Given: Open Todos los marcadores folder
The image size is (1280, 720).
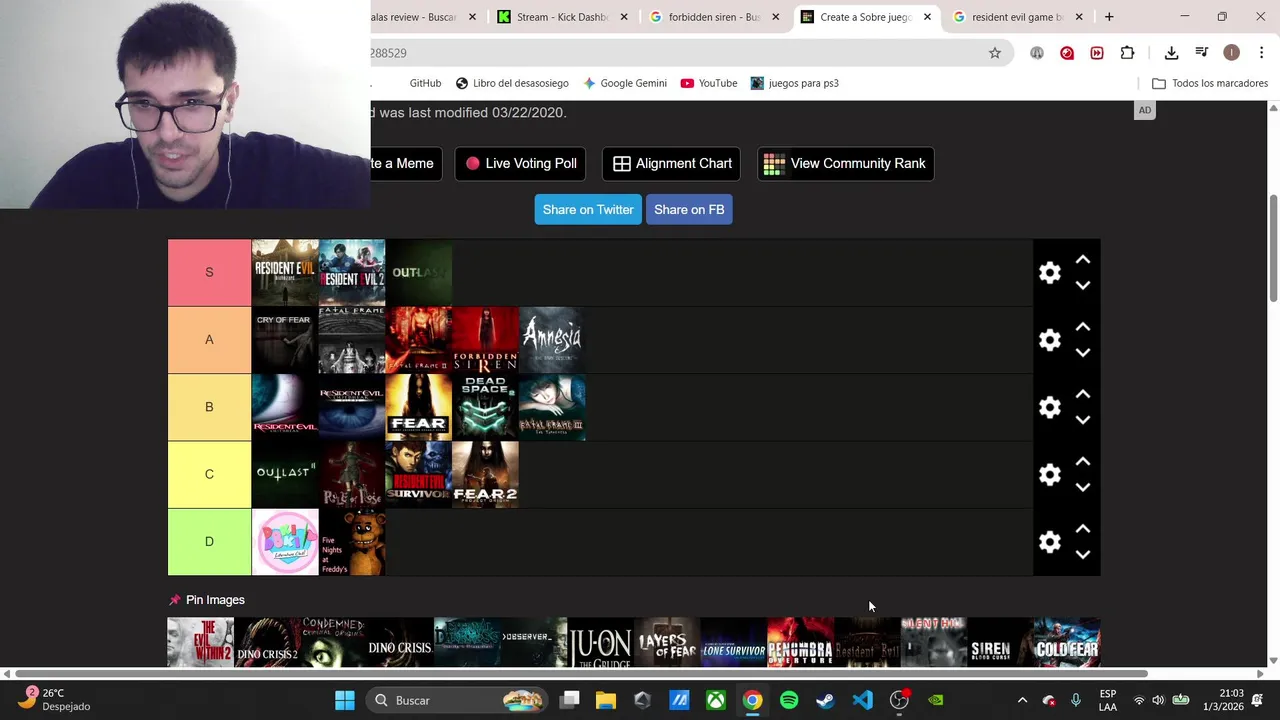Looking at the screenshot, I should pos(1210,83).
